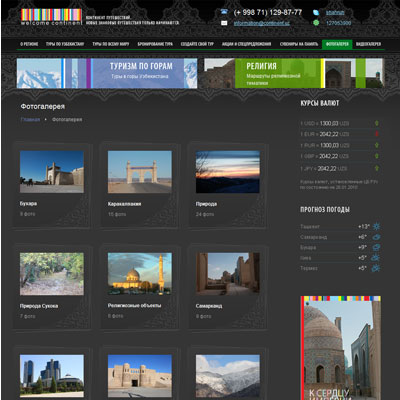Click the Религиозные объекты album title
The height and width of the screenshot is (400, 400).
tap(134, 305)
